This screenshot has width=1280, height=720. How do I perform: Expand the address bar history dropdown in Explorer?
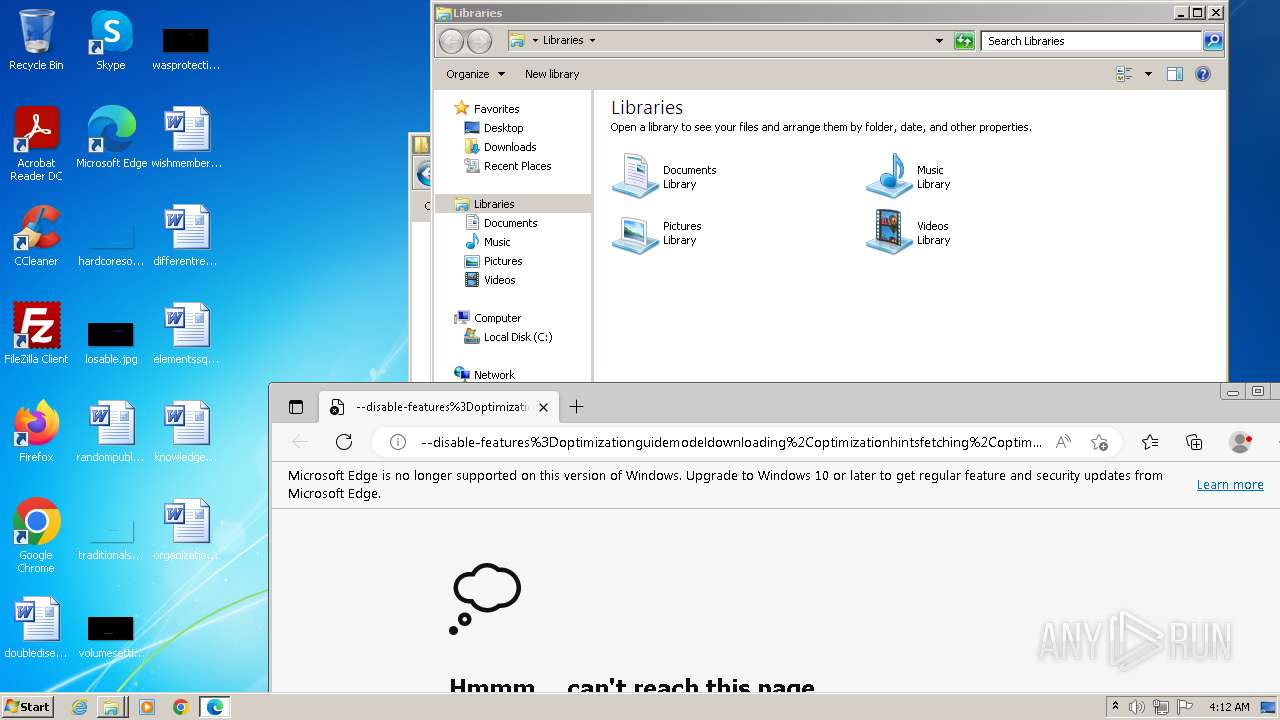point(939,41)
